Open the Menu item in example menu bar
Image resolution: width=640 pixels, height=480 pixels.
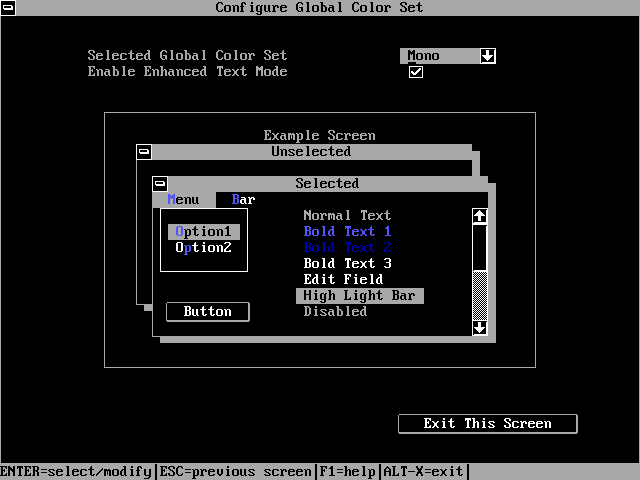(184, 200)
